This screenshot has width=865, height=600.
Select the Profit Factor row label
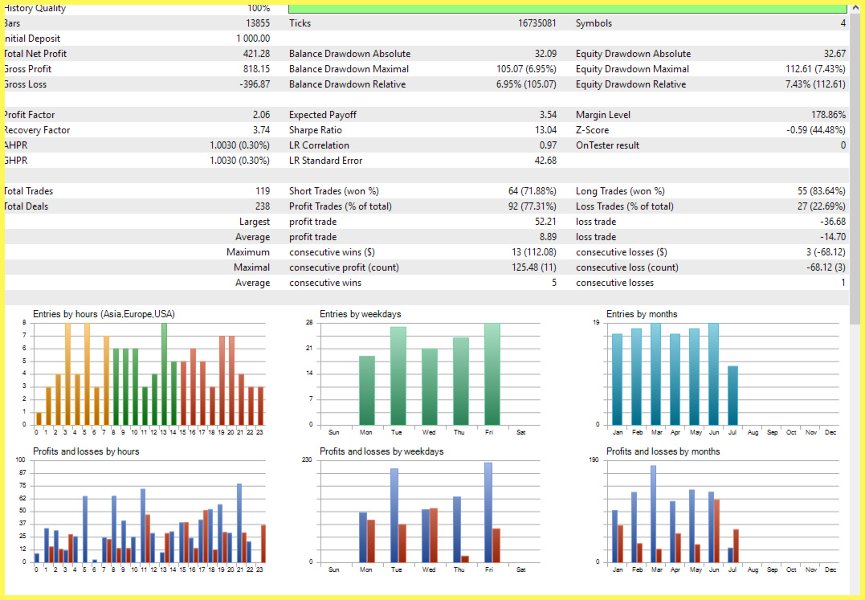coord(29,115)
